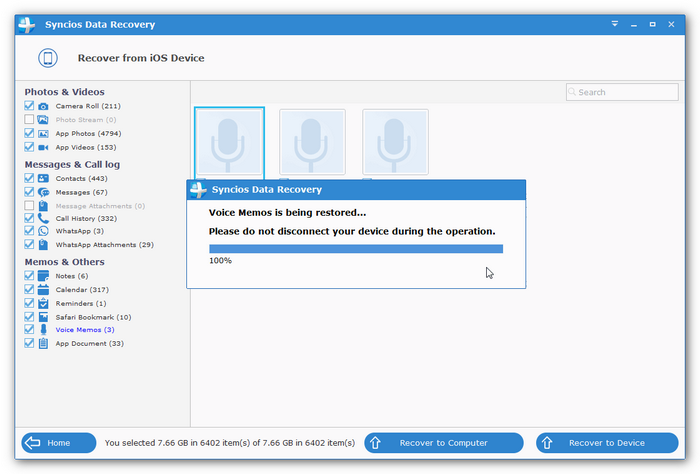700x474 pixels.
Task: Click the WhatsApp logo icon
Action: click(43, 231)
